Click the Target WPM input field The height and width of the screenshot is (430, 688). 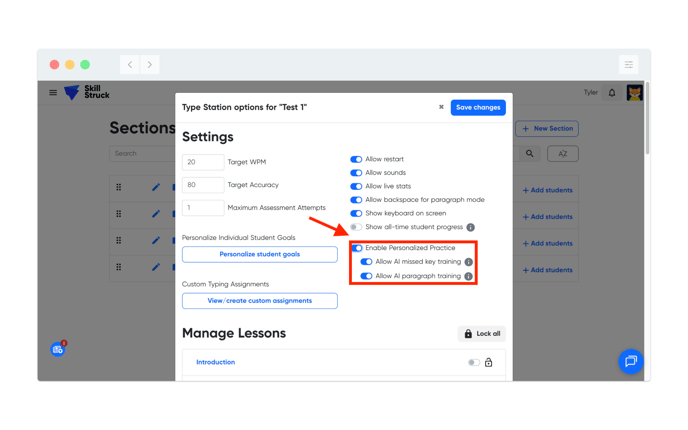(203, 162)
